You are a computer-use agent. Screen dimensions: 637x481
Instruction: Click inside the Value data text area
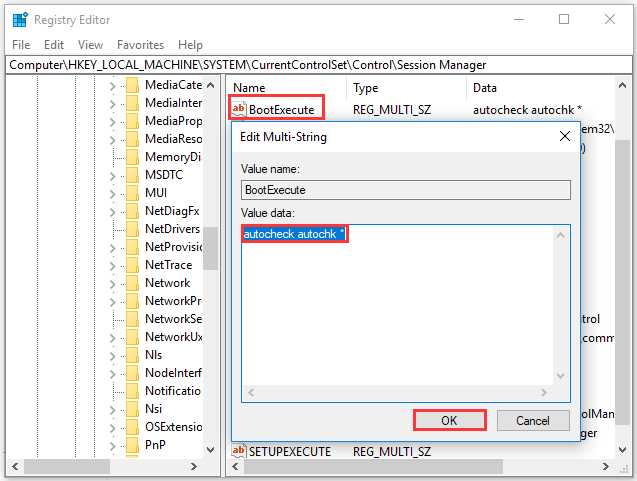pos(397,305)
